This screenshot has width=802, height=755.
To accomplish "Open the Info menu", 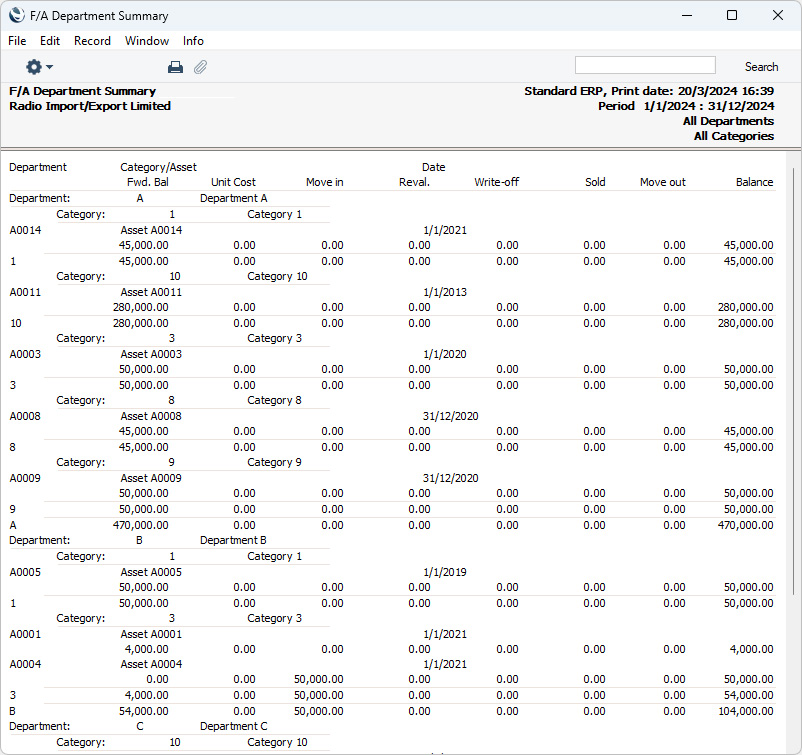I will point(193,41).
